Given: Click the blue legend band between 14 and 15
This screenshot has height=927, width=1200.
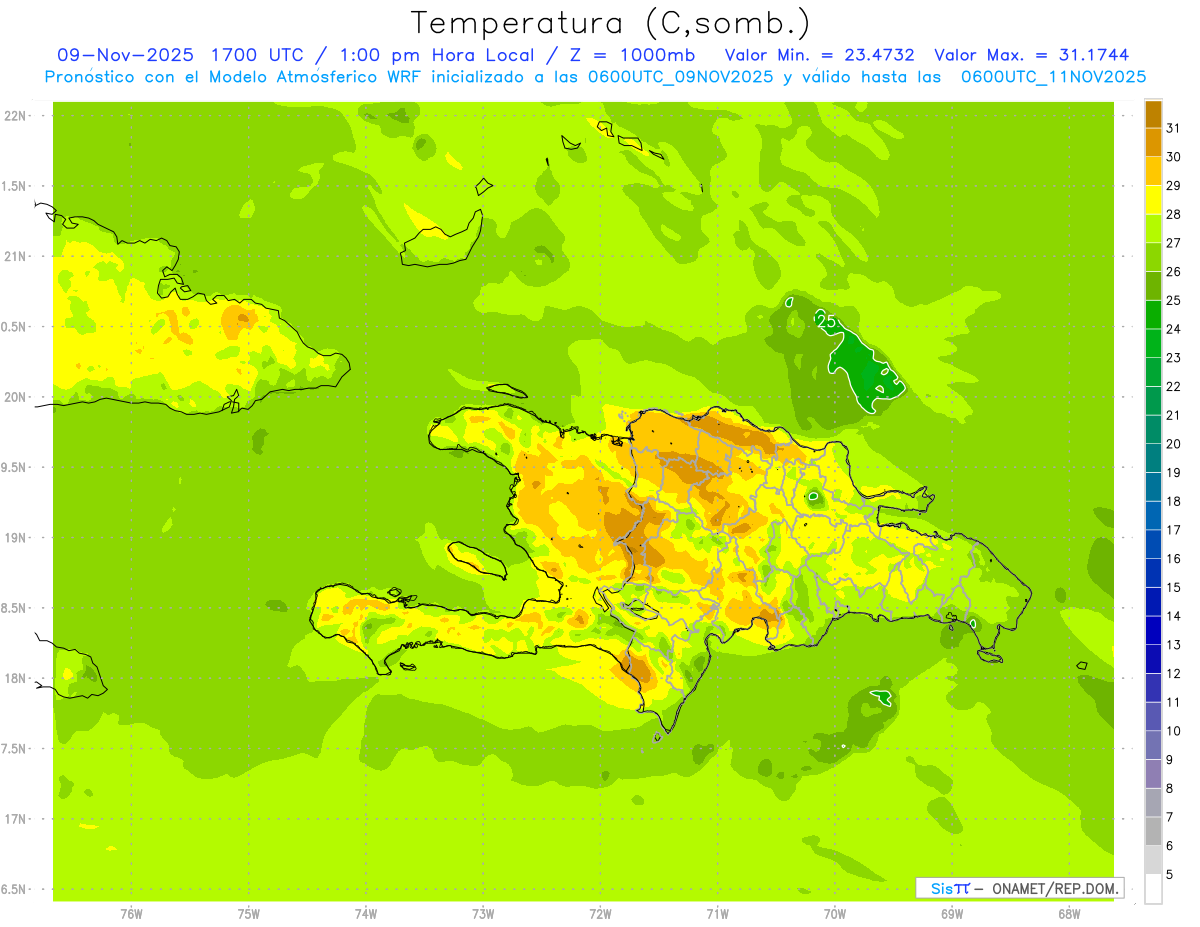Looking at the screenshot, I should tap(1153, 602).
